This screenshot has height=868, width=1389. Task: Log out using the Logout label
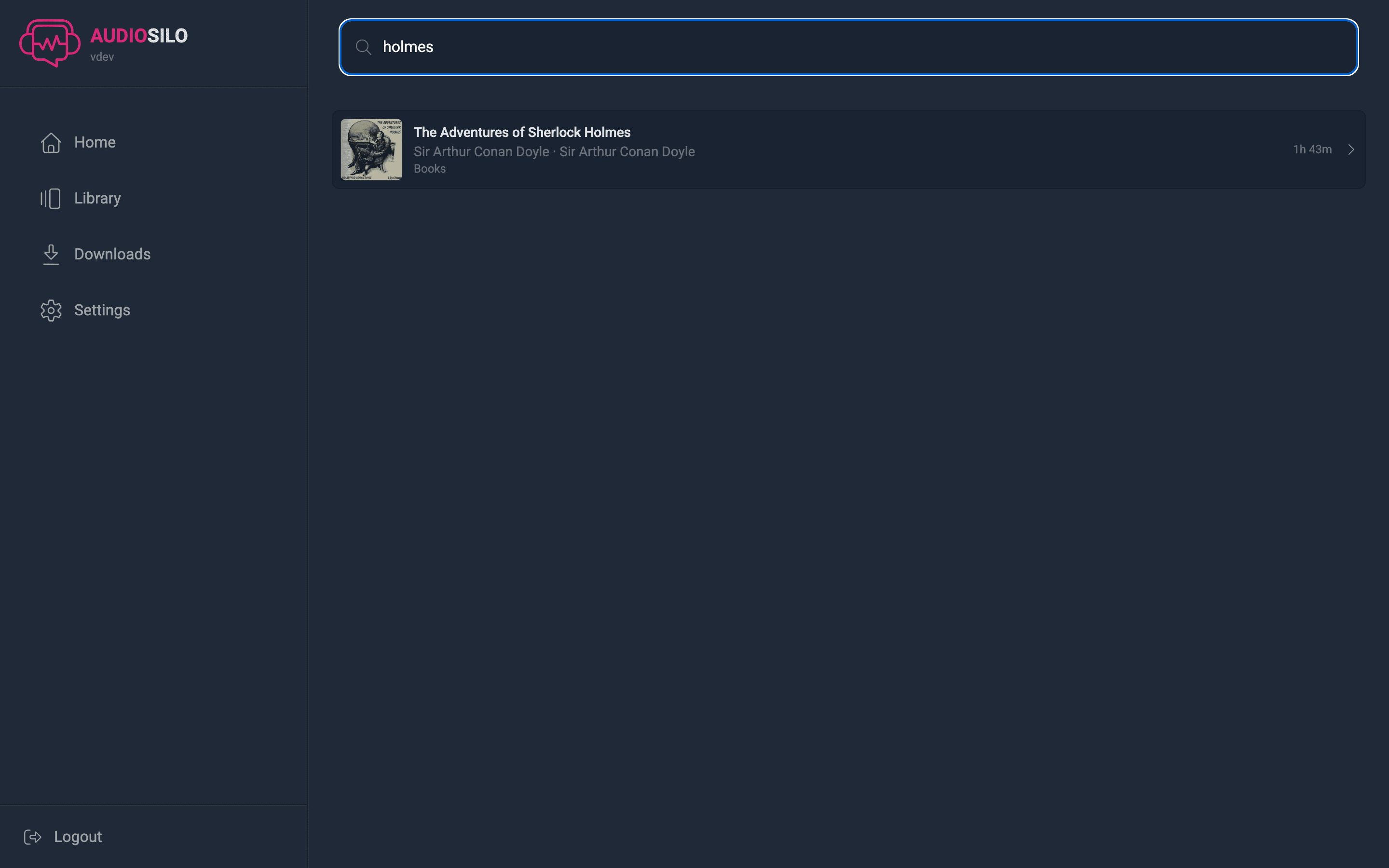coord(78,837)
